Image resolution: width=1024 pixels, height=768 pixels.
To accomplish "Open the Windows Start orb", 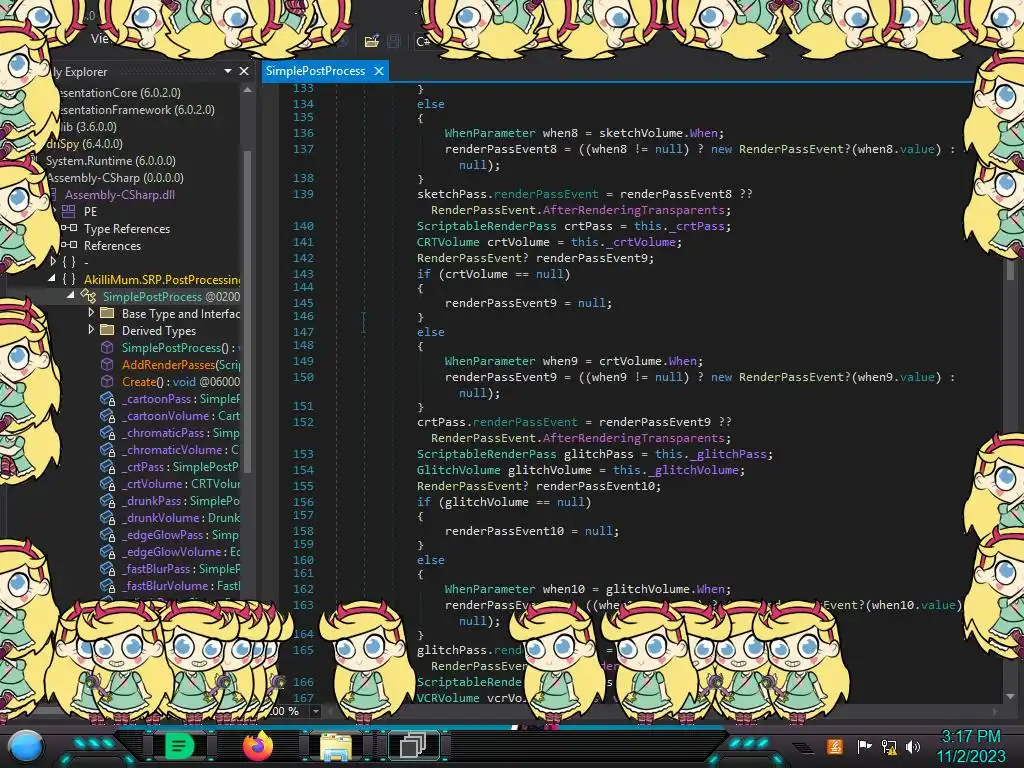I will pyautogui.click(x=25, y=746).
